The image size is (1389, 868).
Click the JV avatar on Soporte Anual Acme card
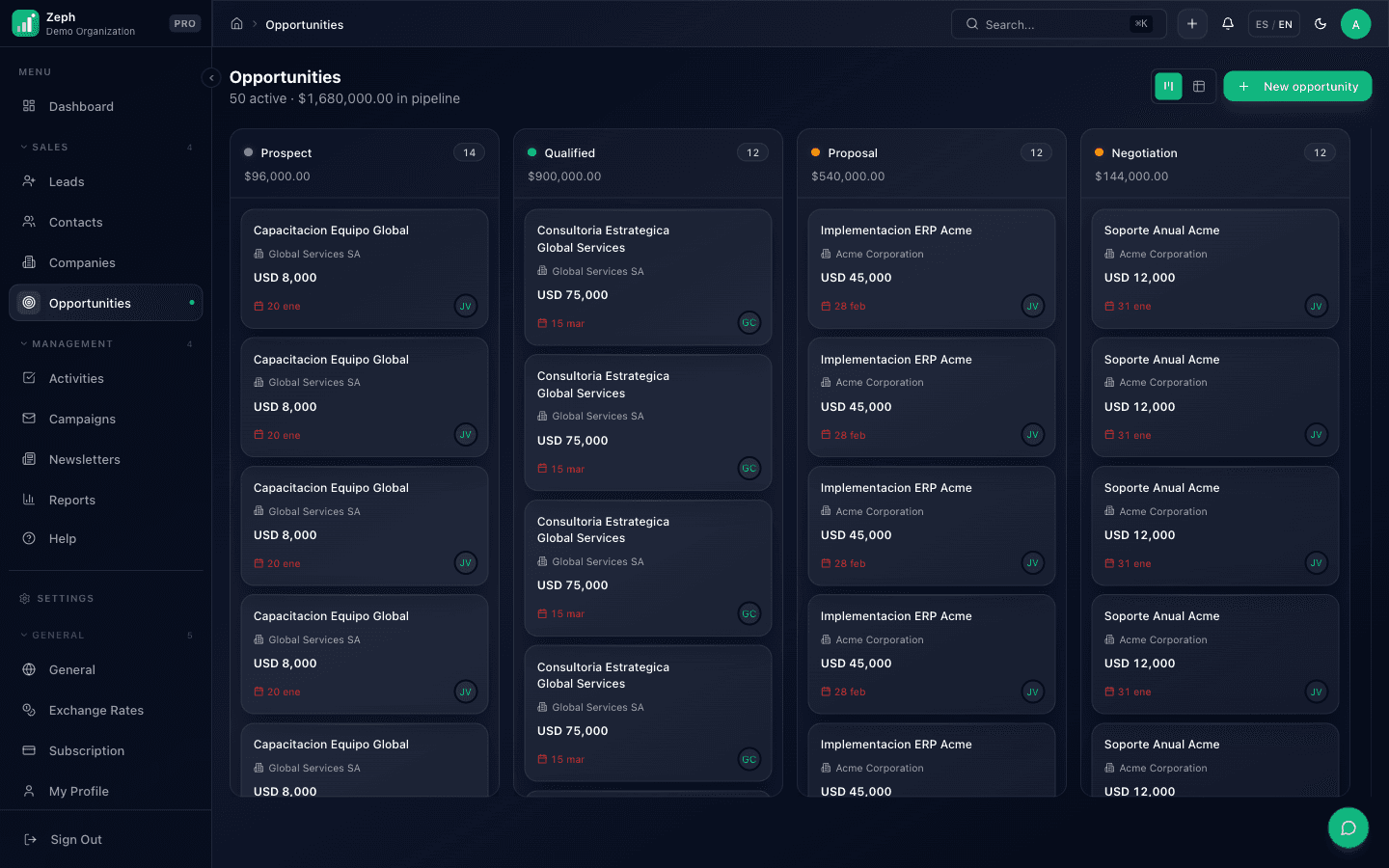click(x=1316, y=306)
